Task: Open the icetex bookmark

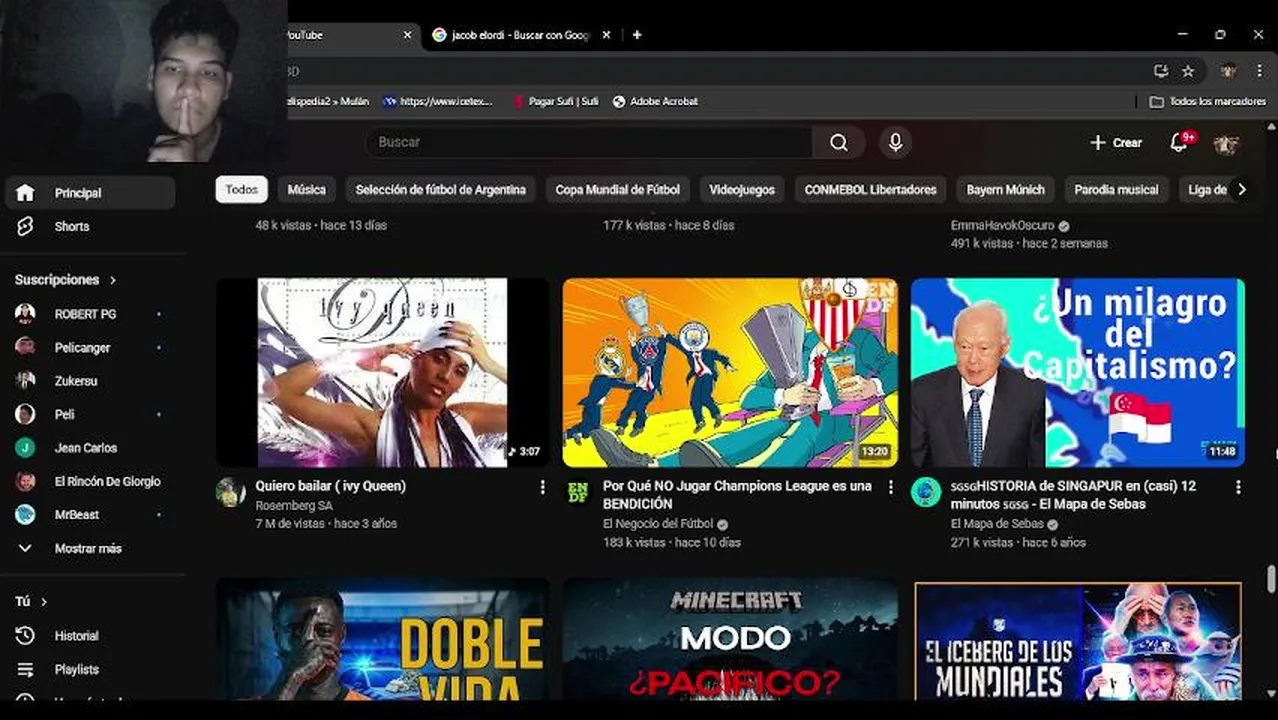Action: tap(438, 101)
